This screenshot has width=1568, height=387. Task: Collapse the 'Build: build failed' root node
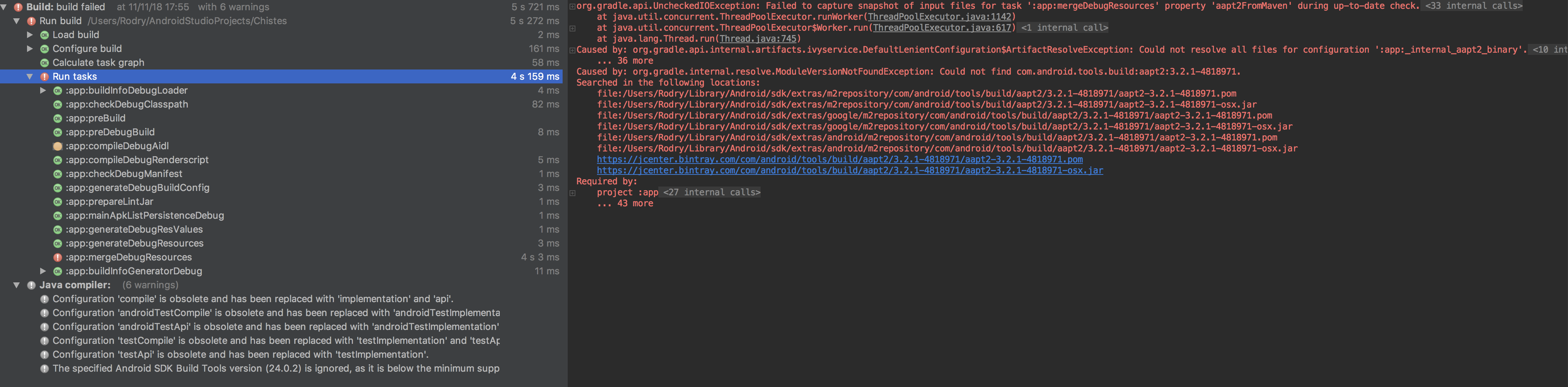click(4, 7)
